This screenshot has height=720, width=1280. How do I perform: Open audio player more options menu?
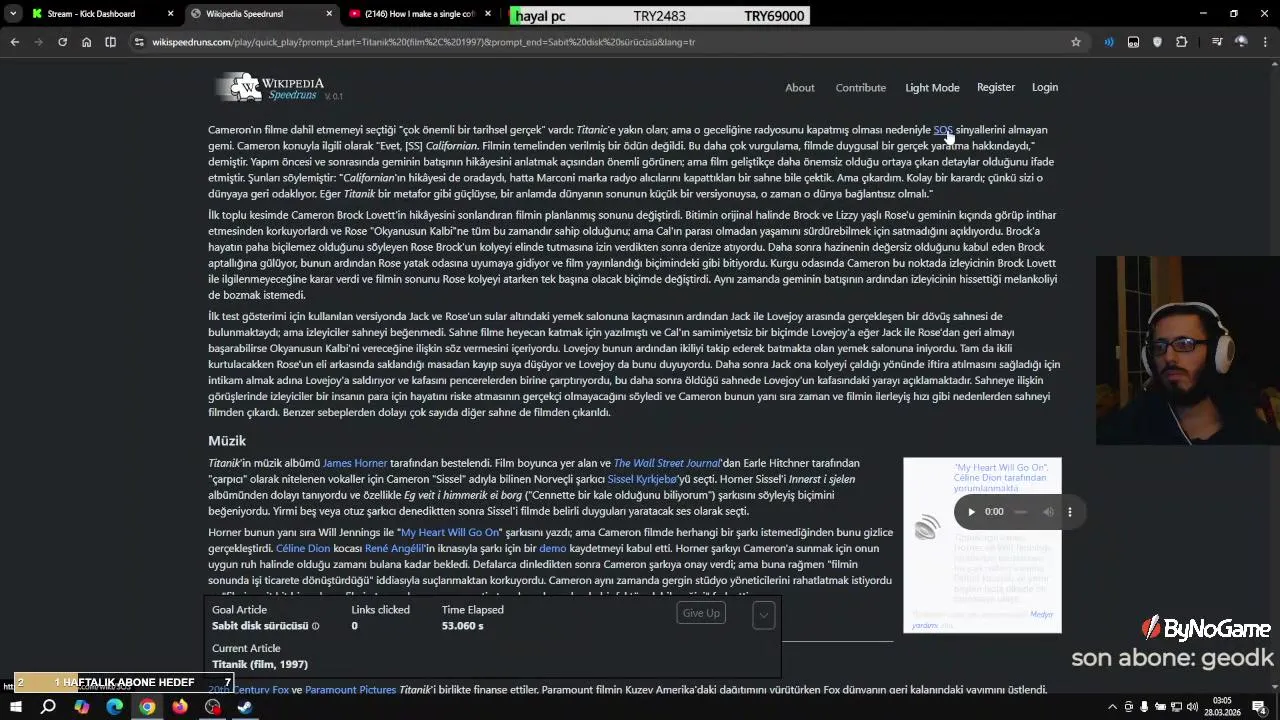[1069, 512]
